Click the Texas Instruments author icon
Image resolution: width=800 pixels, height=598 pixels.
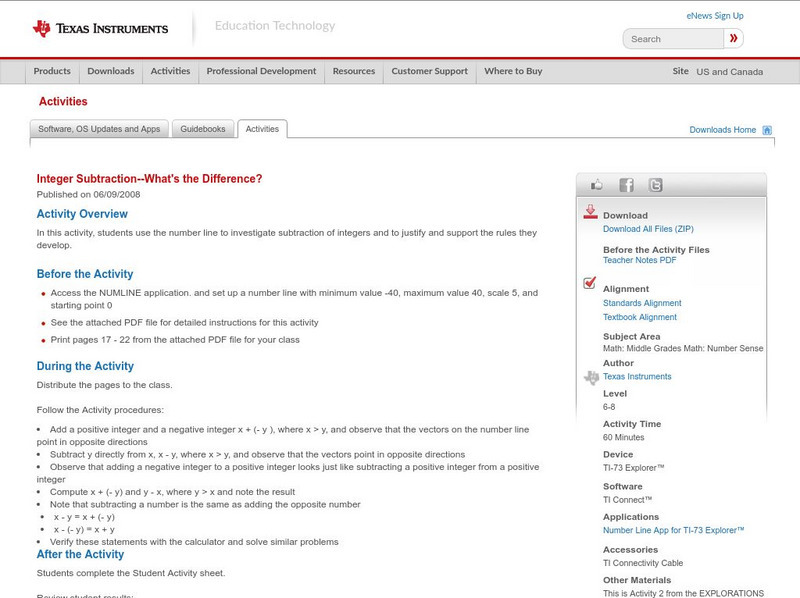point(591,378)
